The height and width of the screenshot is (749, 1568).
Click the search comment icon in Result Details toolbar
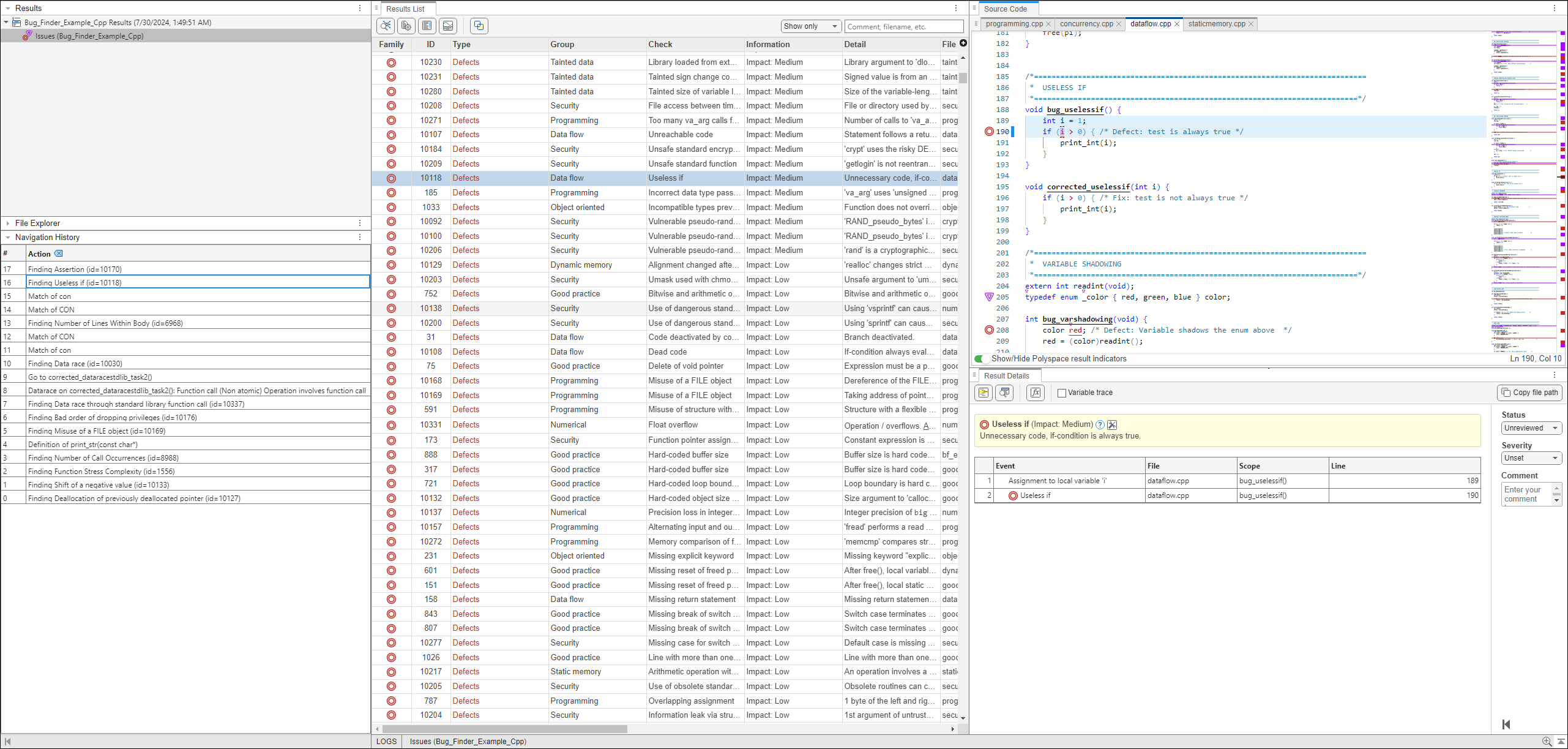pos(1004,393)
